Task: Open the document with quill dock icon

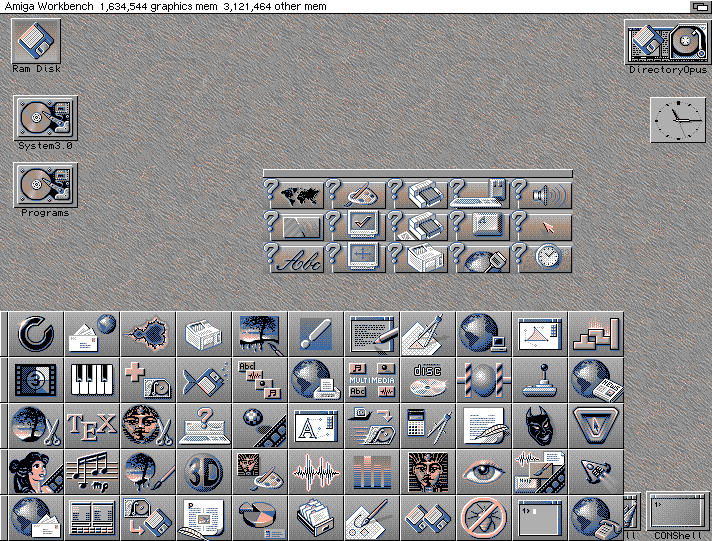Action: point(484,426)
